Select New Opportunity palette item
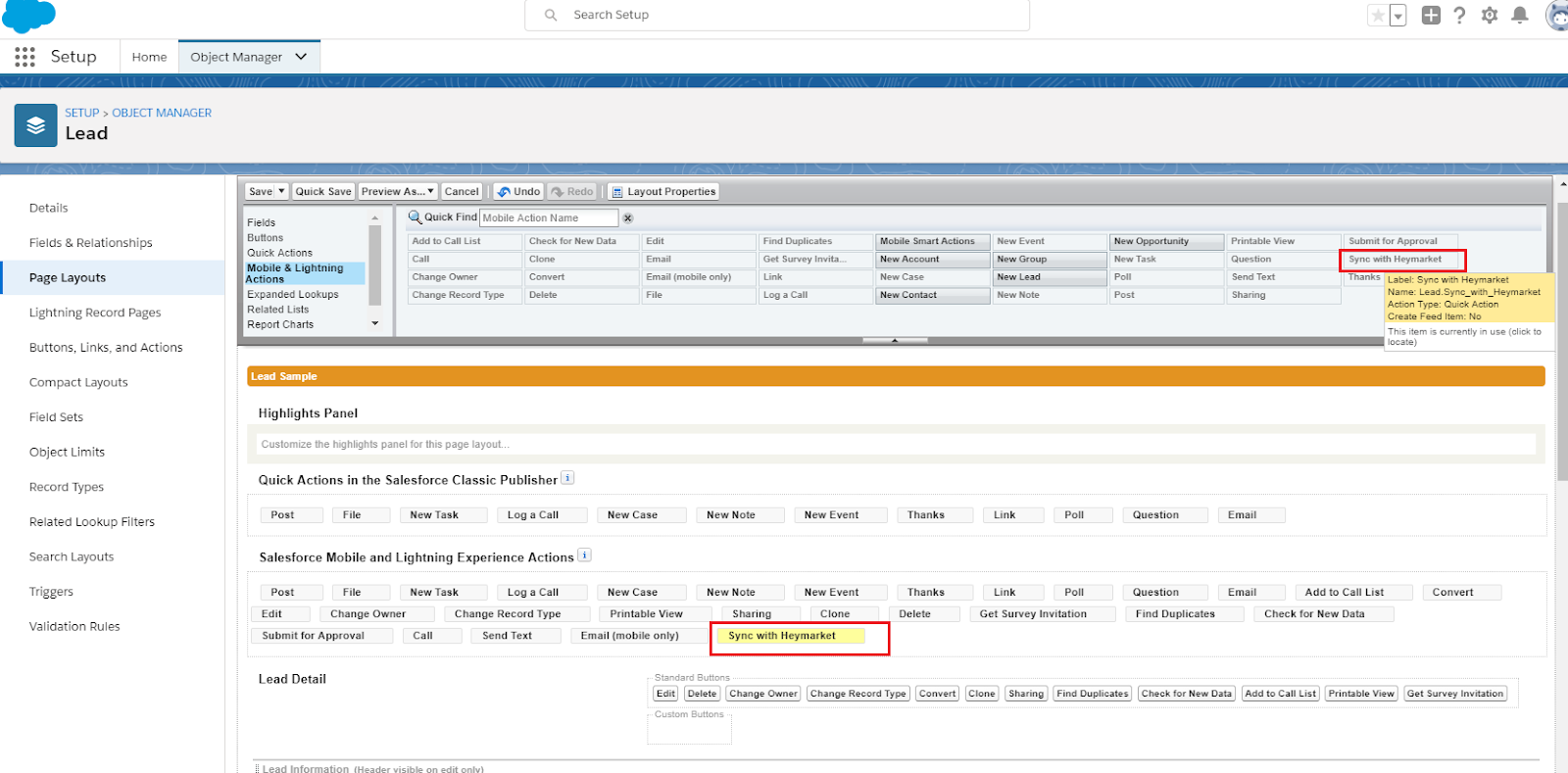The image size is (1568, 773). (x=1166, y=241)
